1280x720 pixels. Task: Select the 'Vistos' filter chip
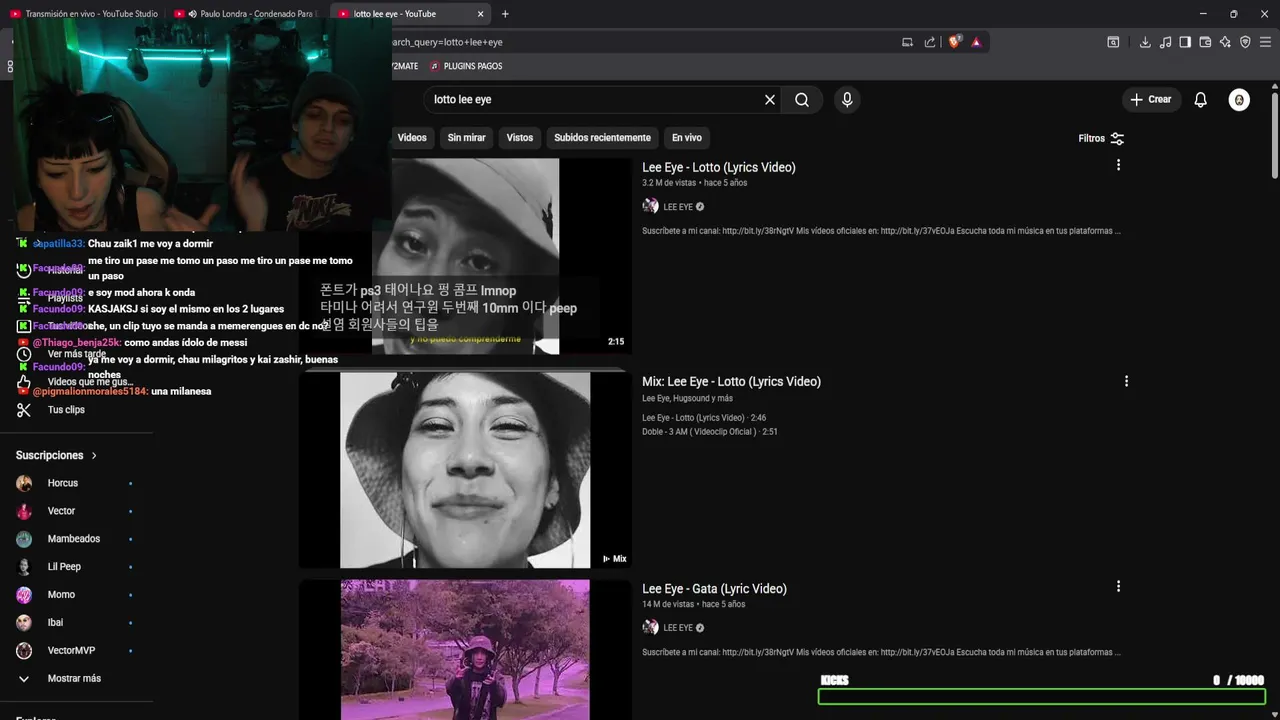520,137
